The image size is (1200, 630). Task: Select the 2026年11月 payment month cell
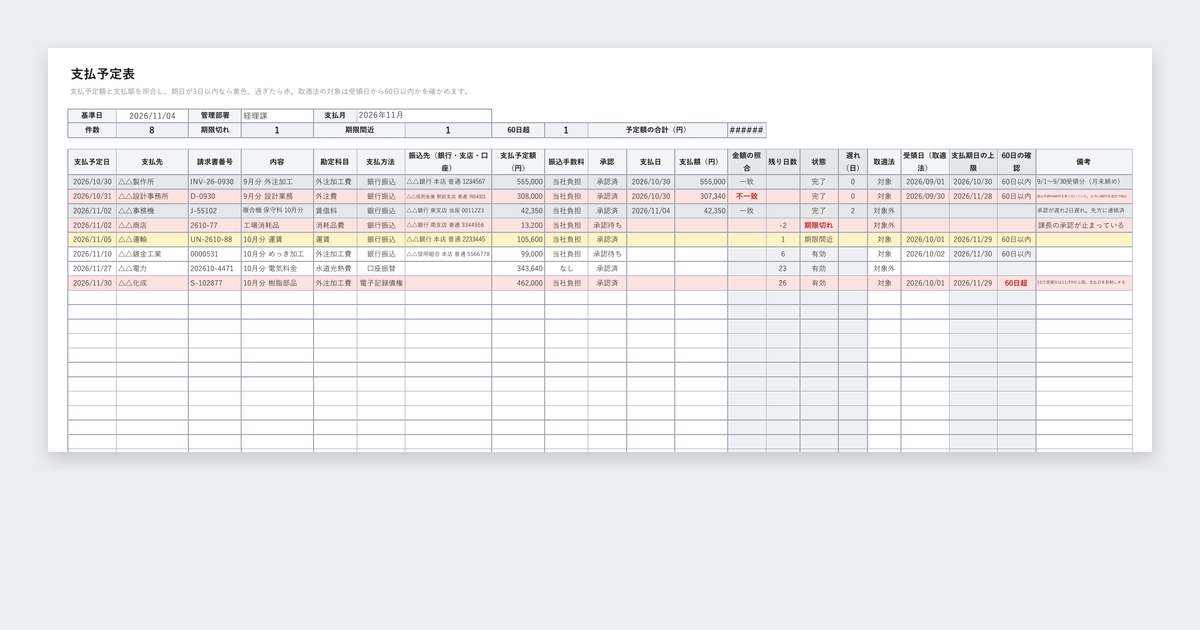click(x=423, y=116)
